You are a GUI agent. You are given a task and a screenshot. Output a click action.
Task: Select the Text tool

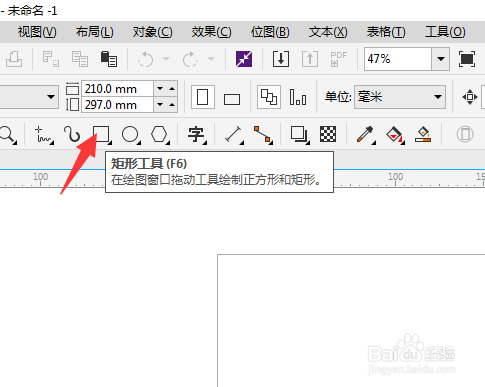196,135
